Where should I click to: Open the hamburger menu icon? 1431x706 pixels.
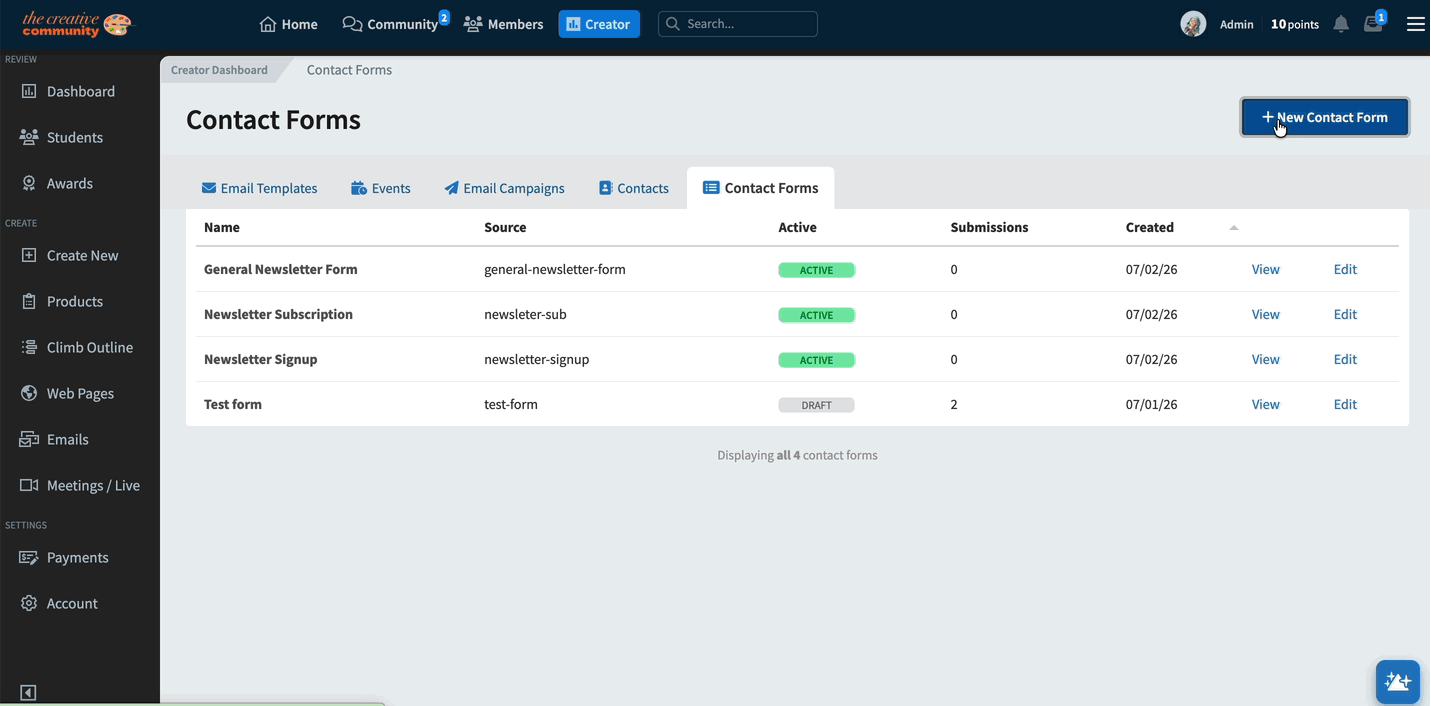(x=1415, y=24)
